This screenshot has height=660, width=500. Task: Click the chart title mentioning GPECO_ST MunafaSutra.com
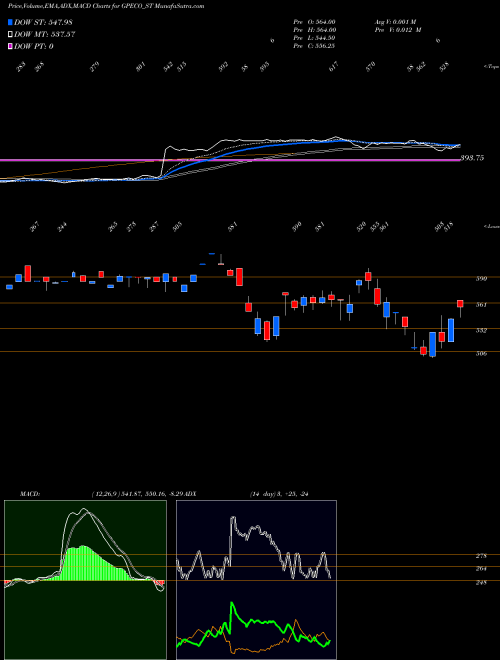(106, 6)
